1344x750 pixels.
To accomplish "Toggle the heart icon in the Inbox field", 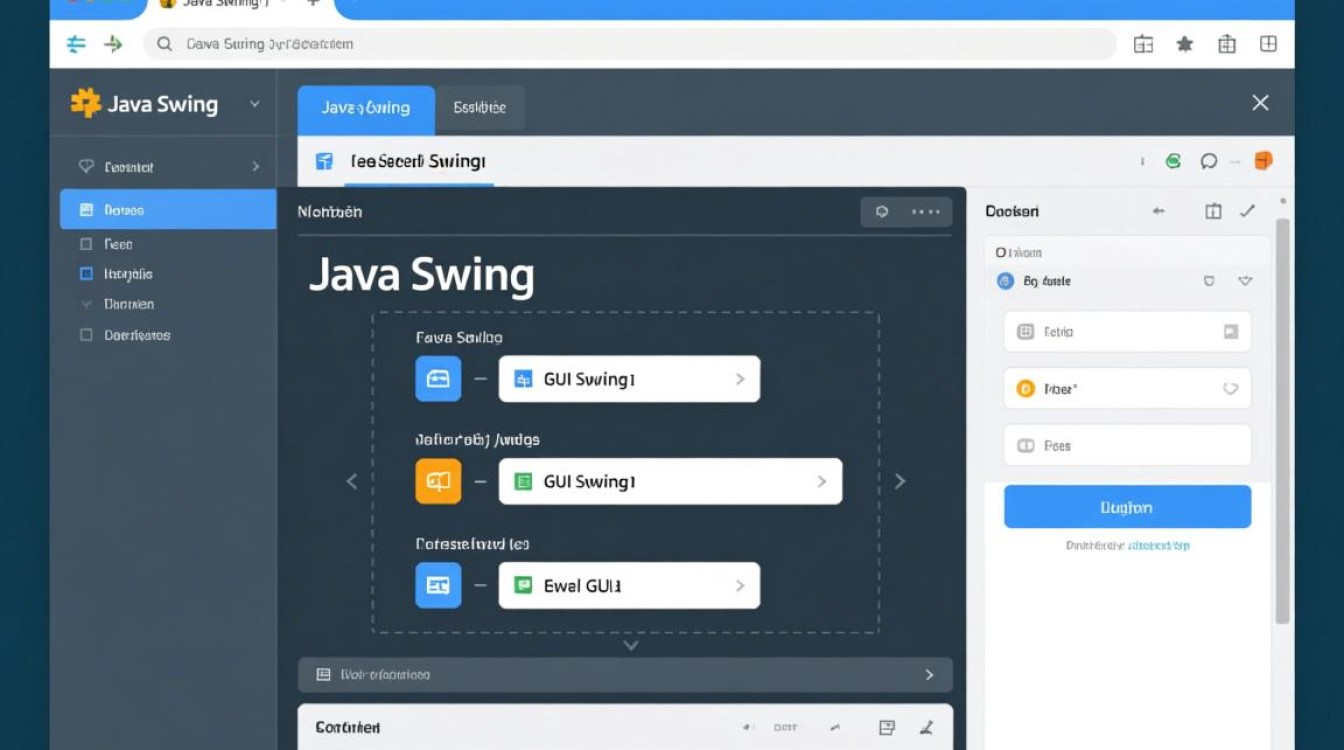I will click(1231, 388).
